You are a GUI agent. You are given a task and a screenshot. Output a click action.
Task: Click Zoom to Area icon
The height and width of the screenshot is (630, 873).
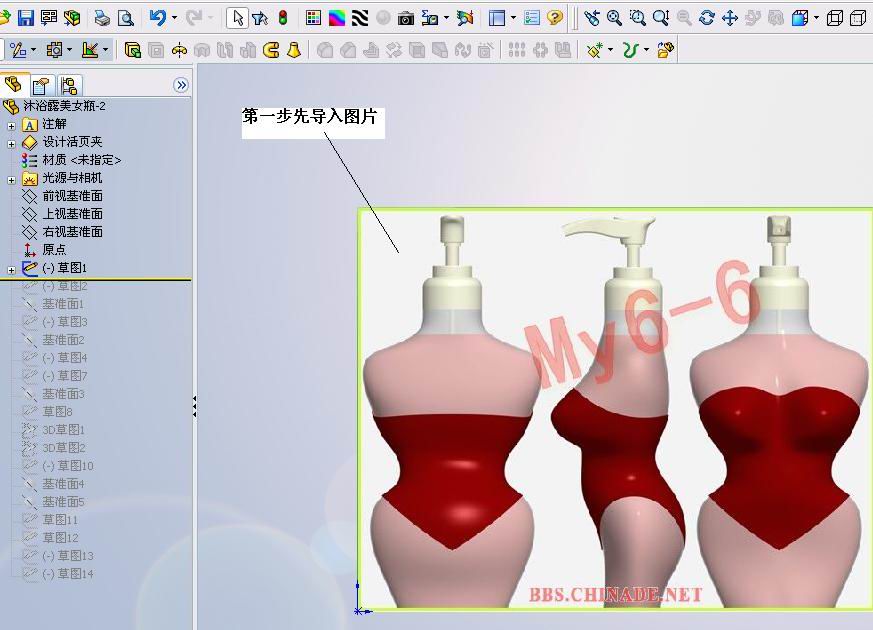[637, 18]
